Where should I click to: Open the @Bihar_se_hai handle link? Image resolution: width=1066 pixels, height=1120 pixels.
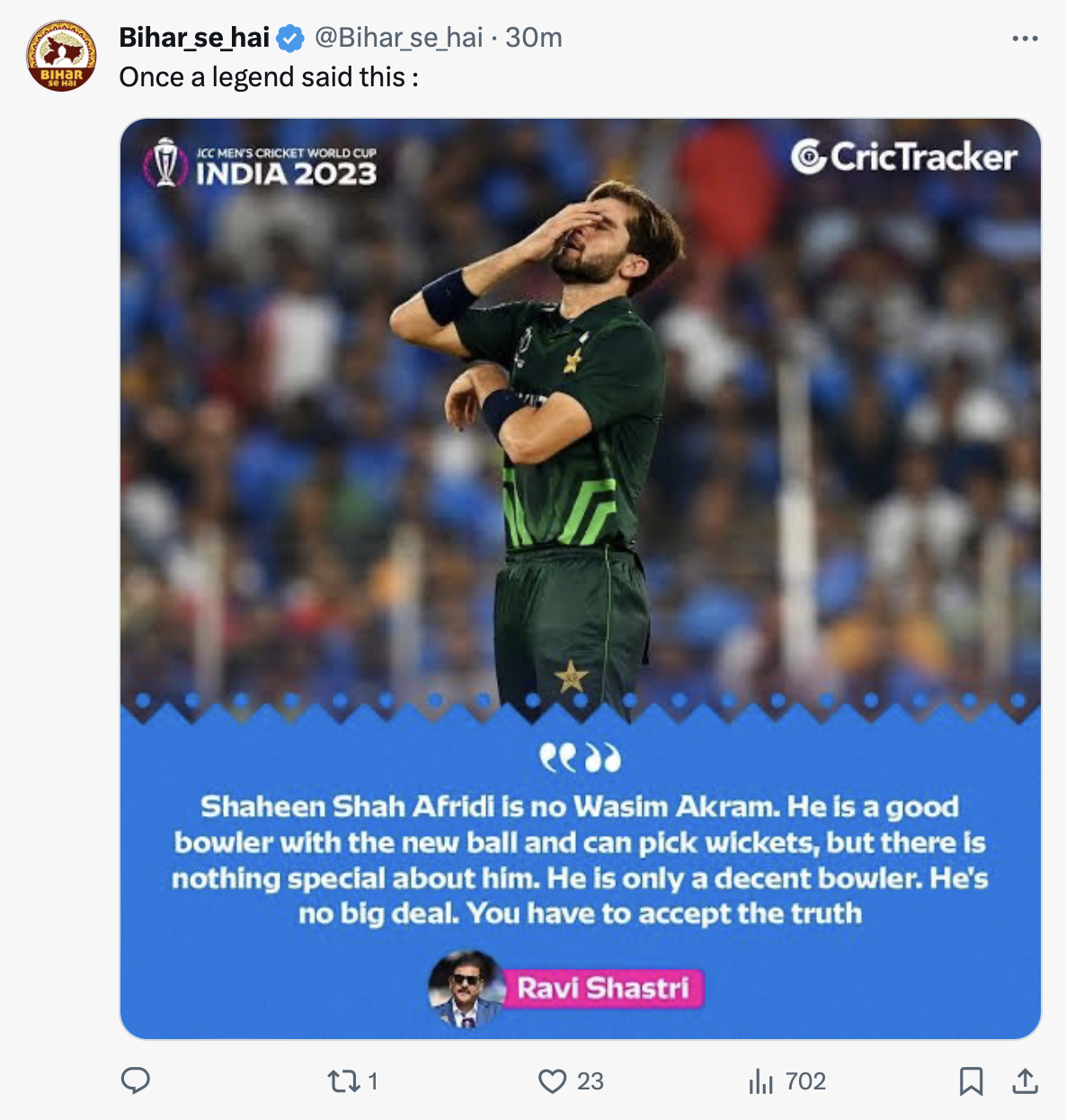(398, 38)
